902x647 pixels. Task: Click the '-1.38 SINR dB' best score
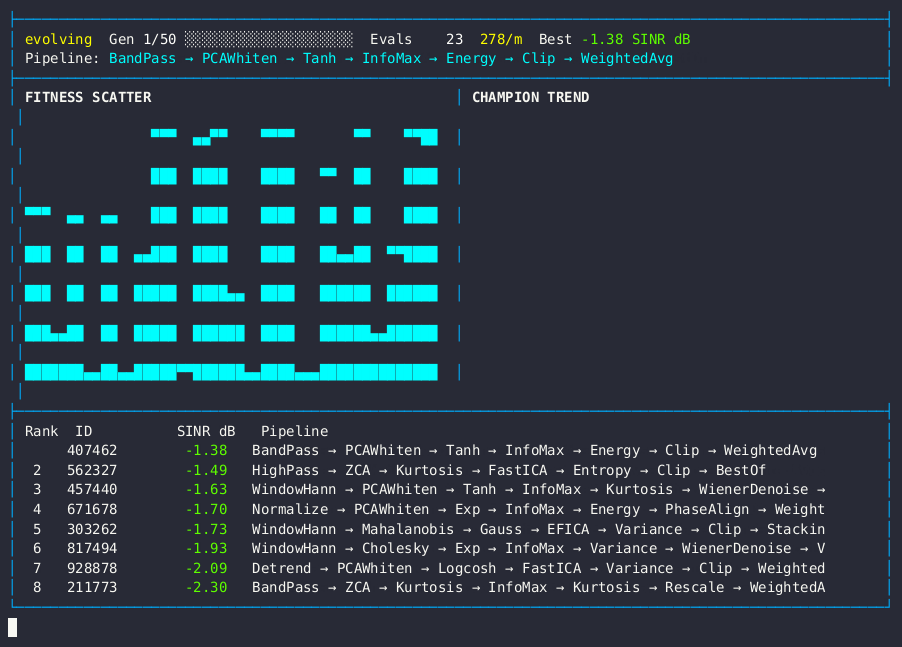coord(636,39)
